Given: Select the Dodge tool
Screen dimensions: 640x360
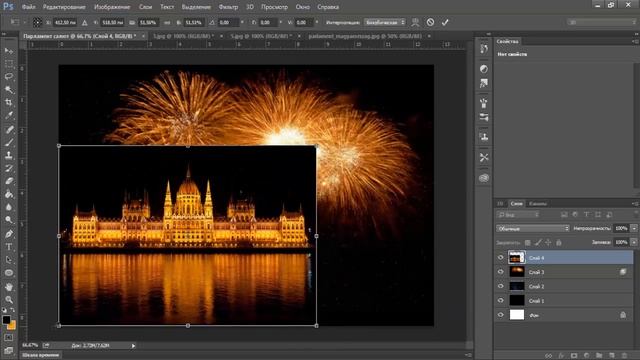Looking at the screenshot, I should click(x=9, y=220).
